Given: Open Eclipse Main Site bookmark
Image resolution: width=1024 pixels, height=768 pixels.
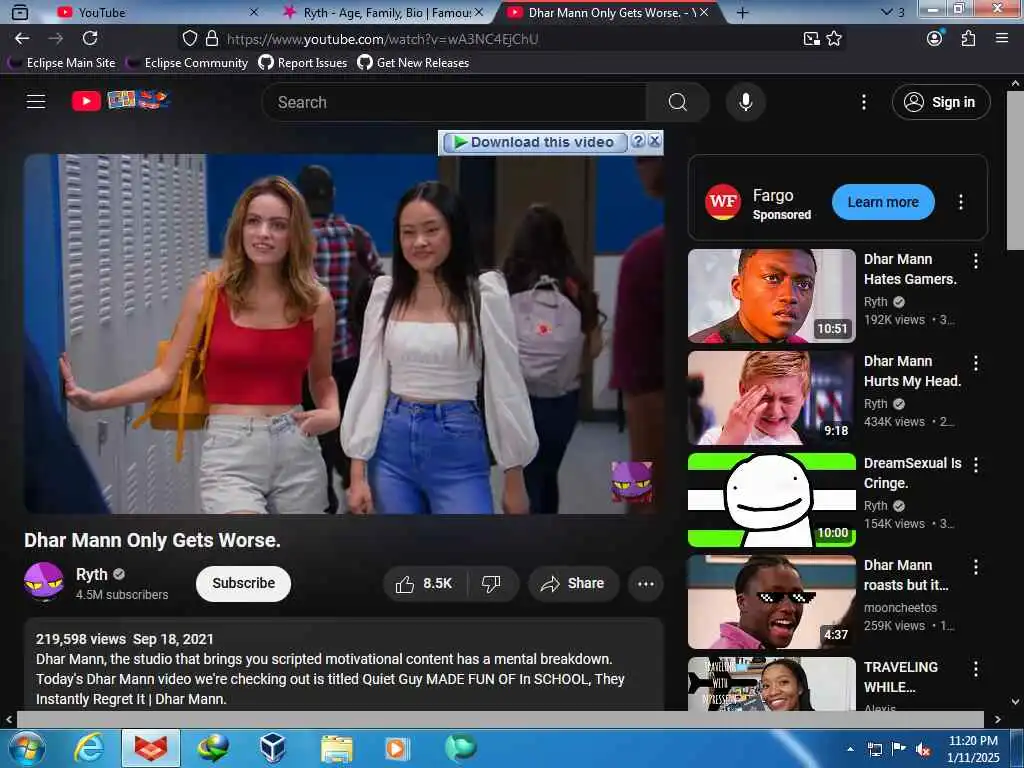Looking at the screenshot, I should 62,63.
